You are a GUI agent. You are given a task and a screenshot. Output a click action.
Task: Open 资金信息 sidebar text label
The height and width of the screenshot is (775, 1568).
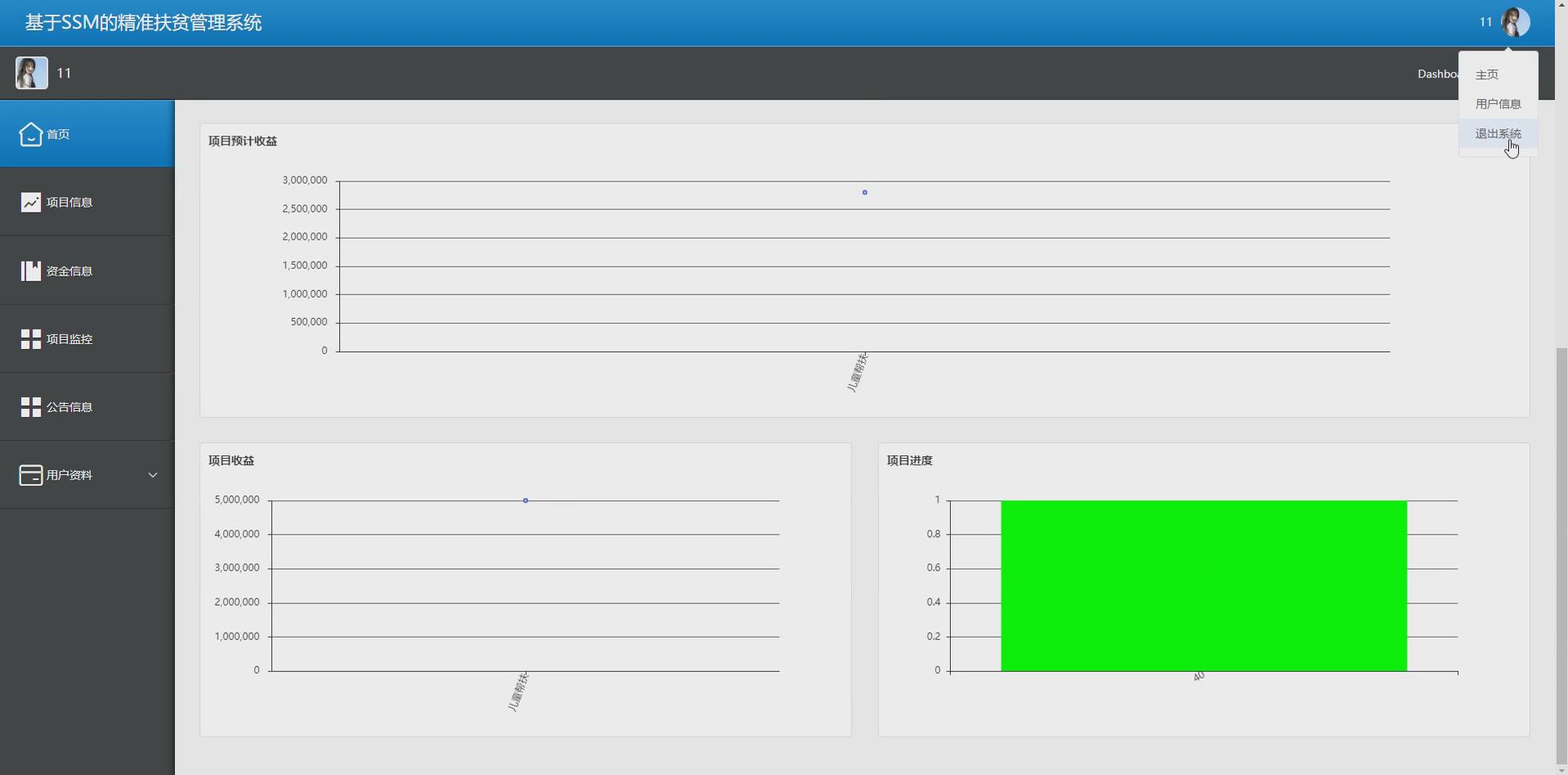[69, 271]
